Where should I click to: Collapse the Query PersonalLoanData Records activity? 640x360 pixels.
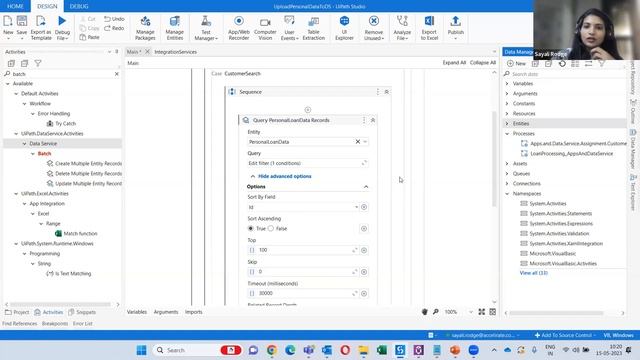coord(373,120)
